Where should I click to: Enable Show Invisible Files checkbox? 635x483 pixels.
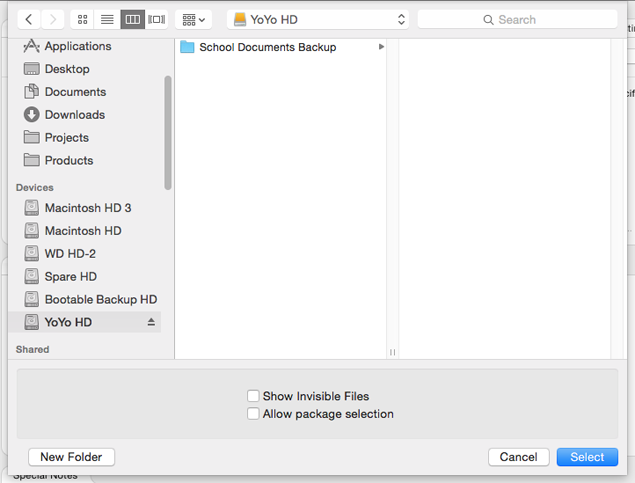point(253,396)
